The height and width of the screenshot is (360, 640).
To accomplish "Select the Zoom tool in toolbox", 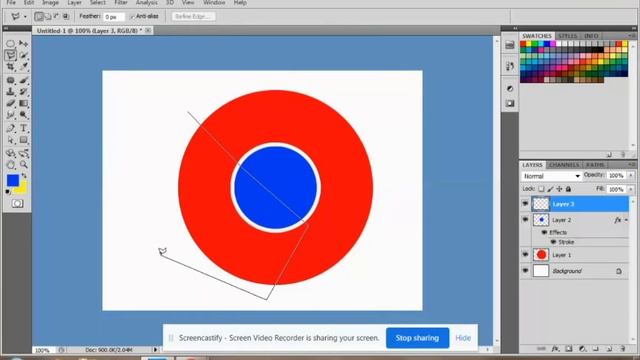I will (x=24, y=165).
